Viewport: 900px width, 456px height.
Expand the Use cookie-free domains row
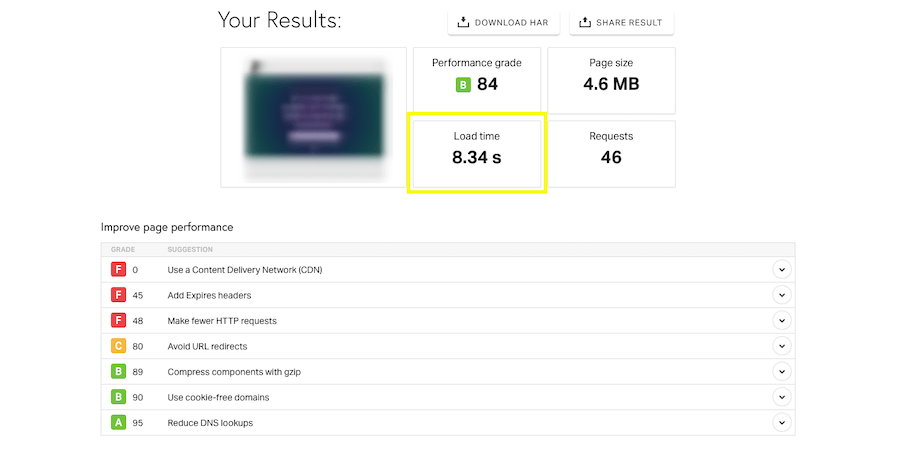(781, 397)
